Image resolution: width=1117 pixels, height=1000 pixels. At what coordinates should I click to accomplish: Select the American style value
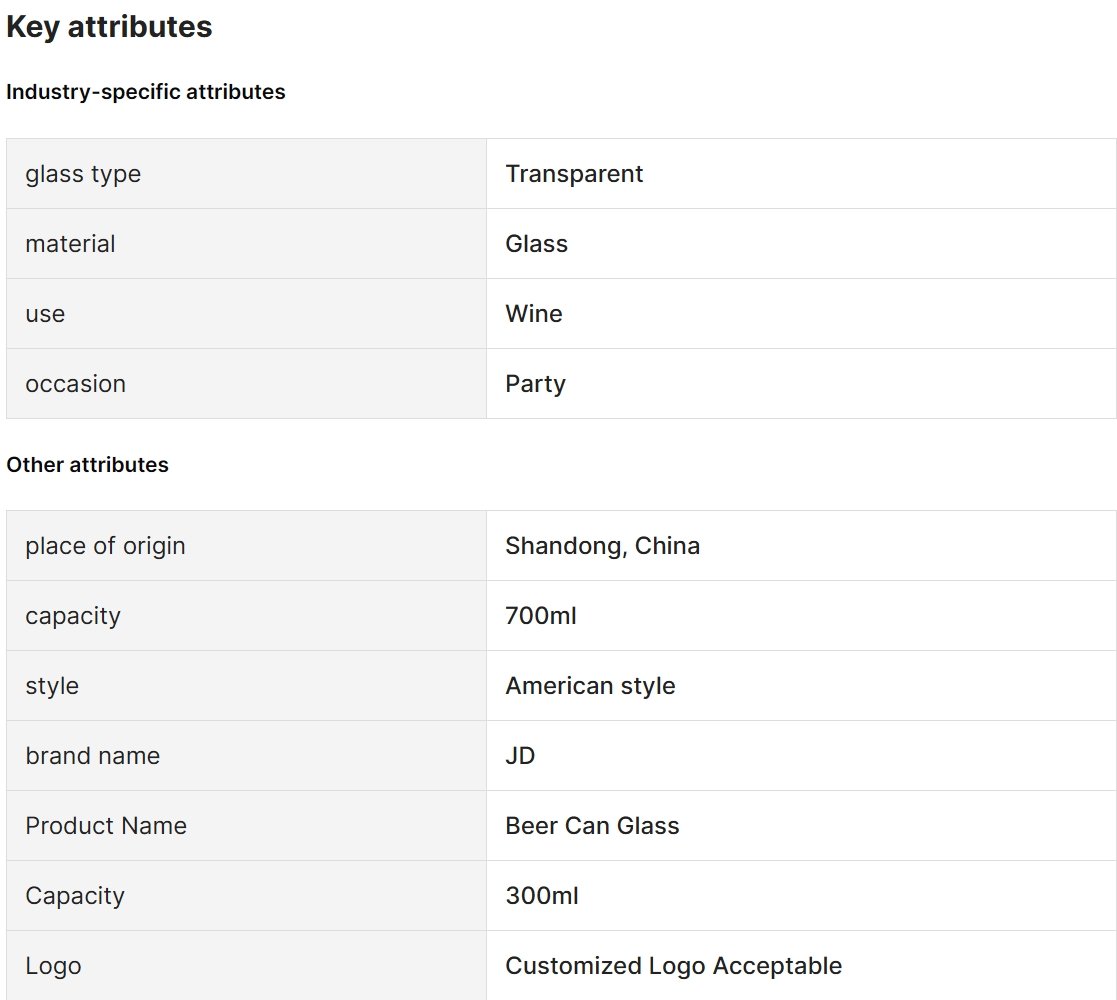click(591, 686)
